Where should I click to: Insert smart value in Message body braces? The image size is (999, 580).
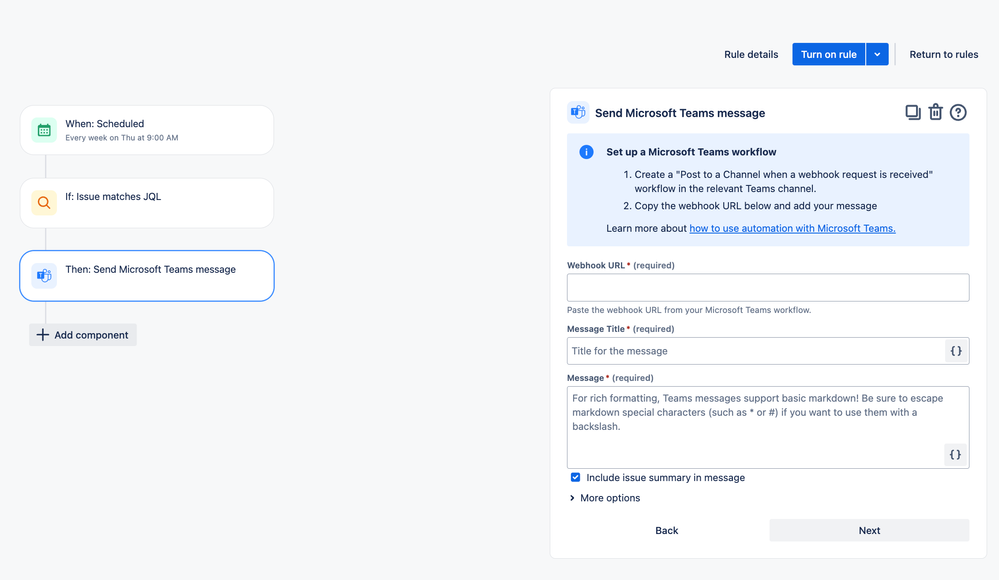[x=955, y=454]
